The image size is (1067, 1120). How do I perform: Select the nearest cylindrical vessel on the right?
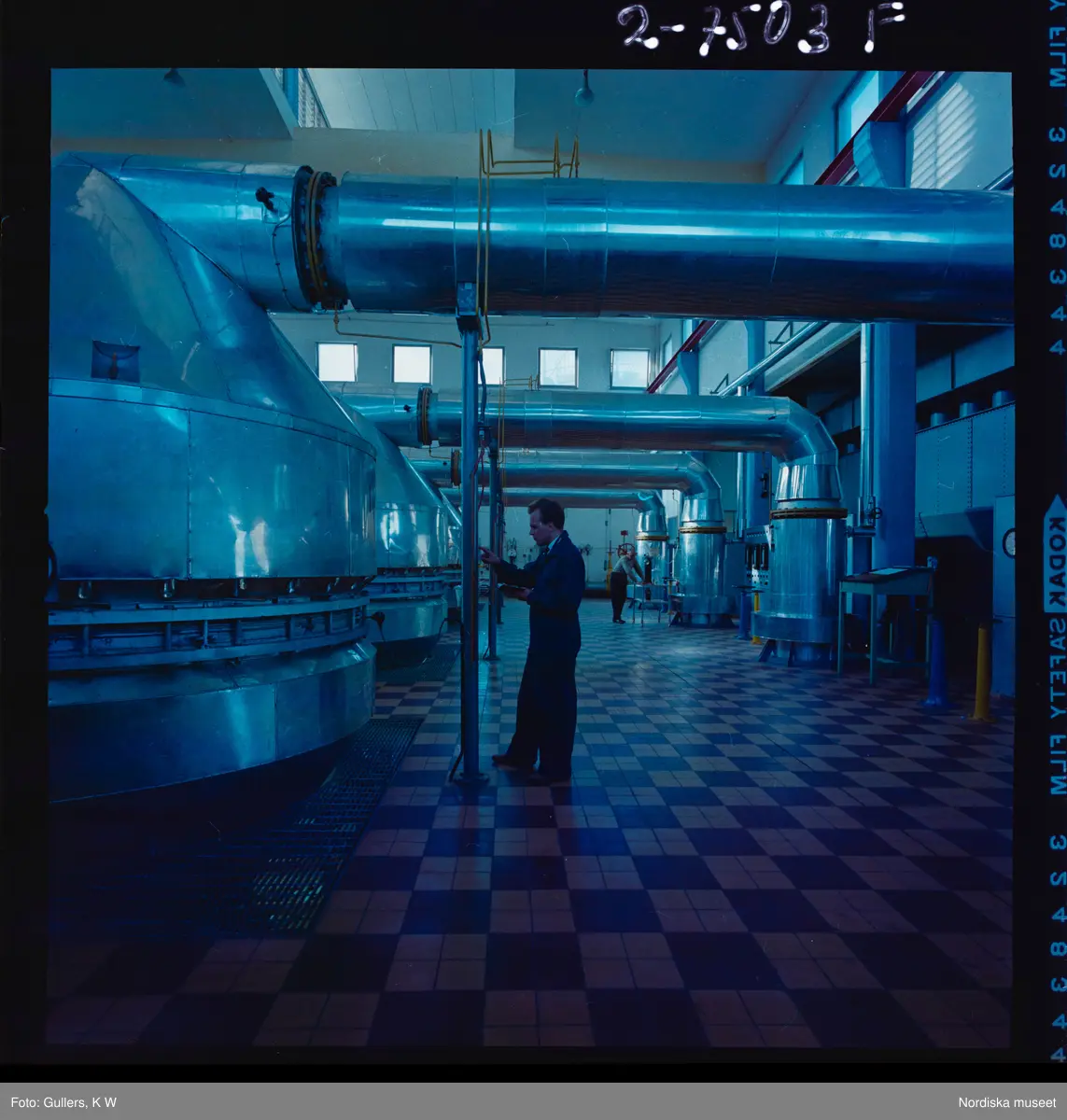[804, 560]
